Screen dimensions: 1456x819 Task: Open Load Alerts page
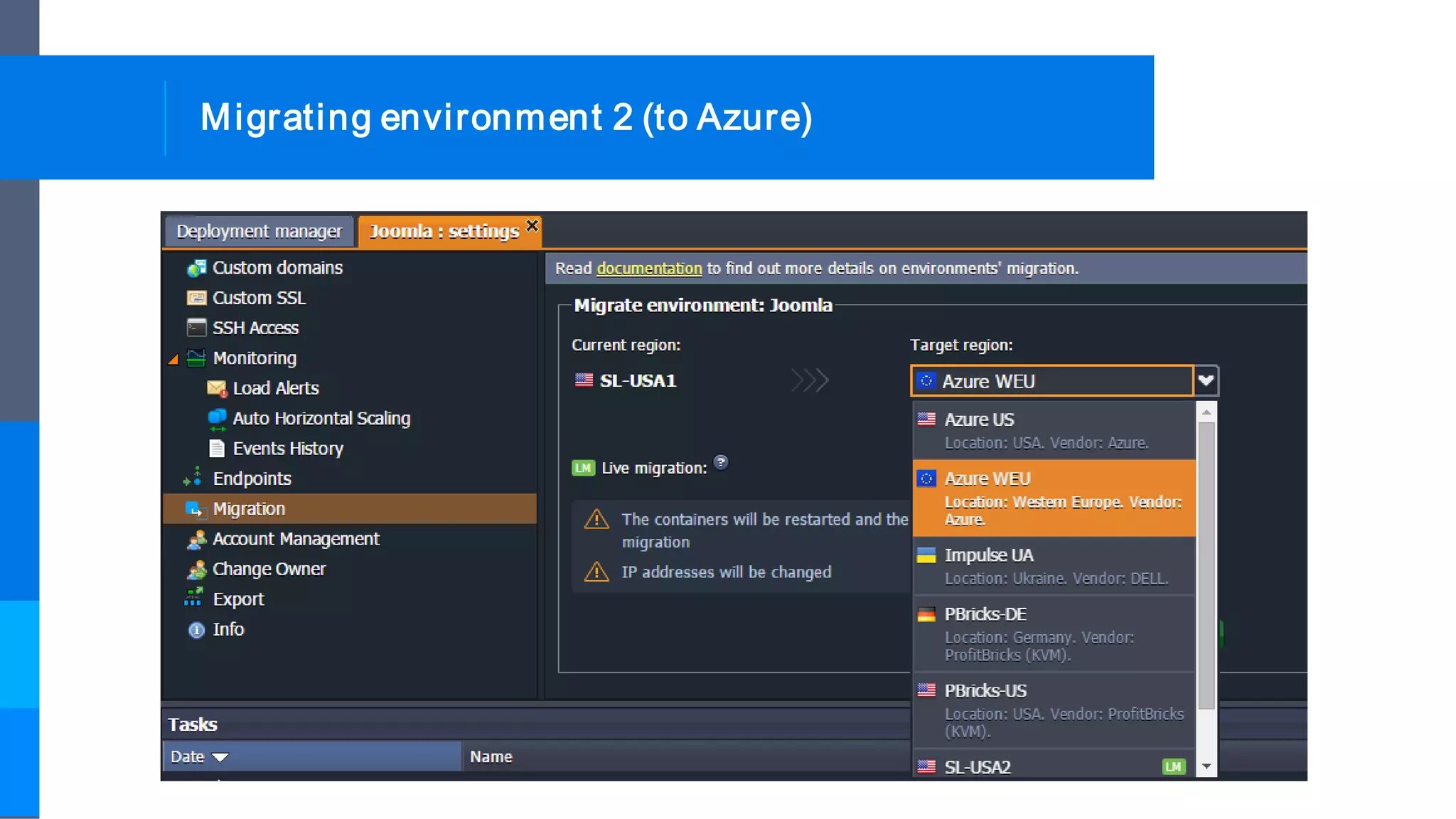[276, 388]
